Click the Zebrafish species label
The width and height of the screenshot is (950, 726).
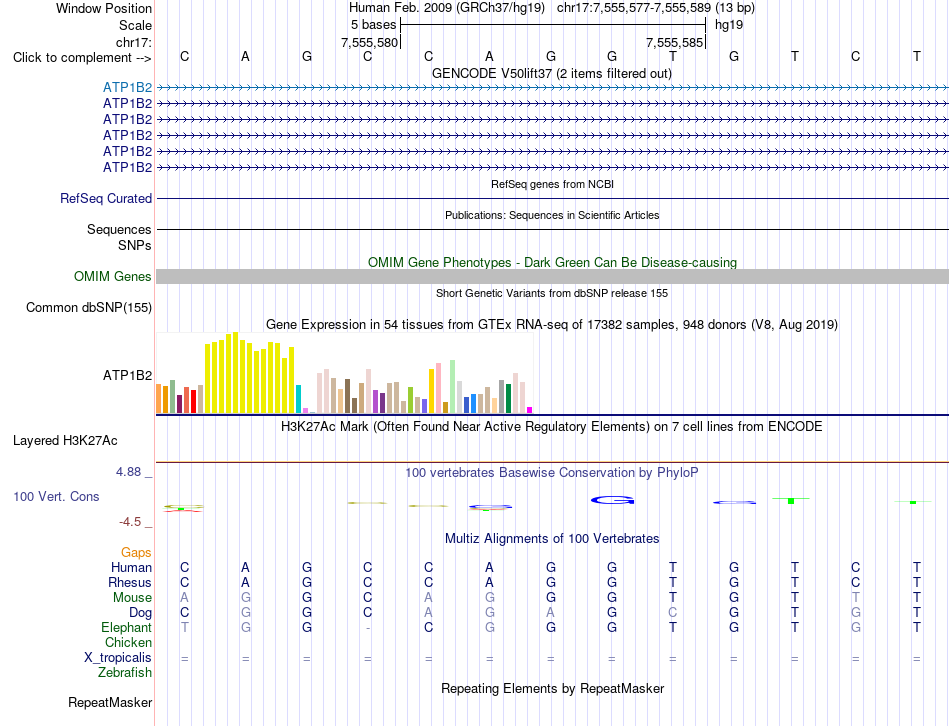pos(125,673)
